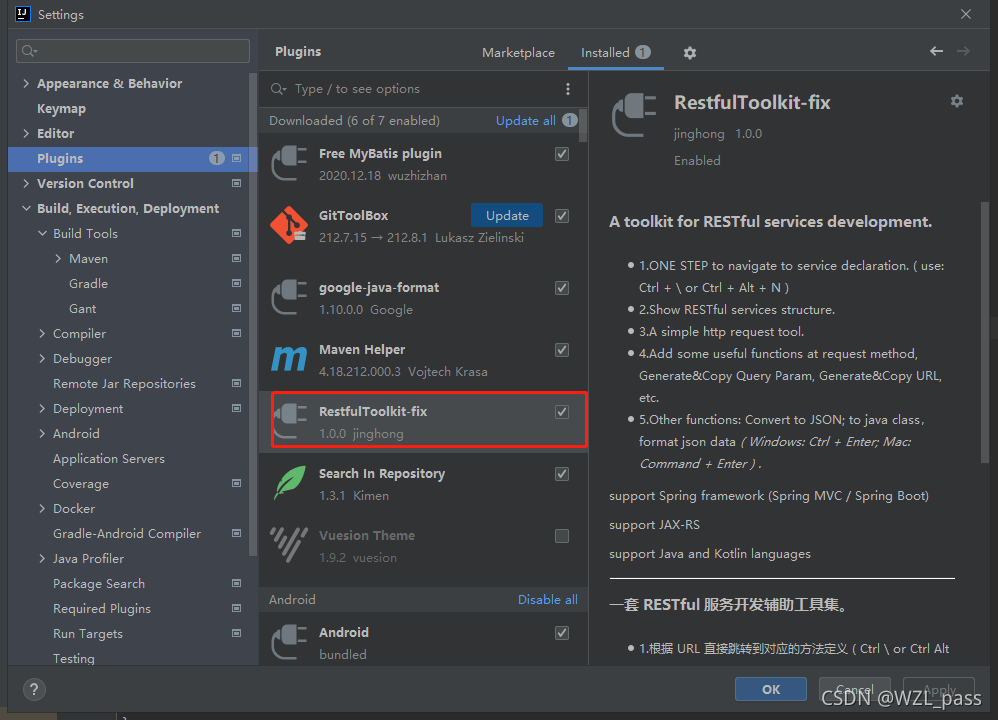The width and height of the screenshot is (998, 720).
Task: Click the project-level icon beside Package Search
Action: (237, 584)
